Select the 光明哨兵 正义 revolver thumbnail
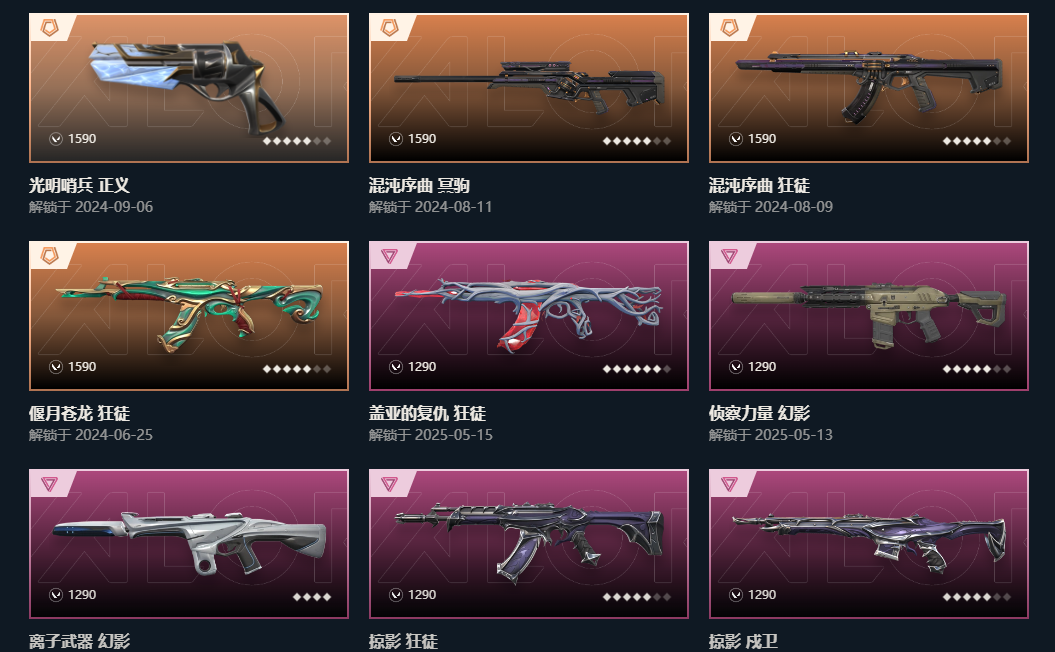 [x=189, y=88]
